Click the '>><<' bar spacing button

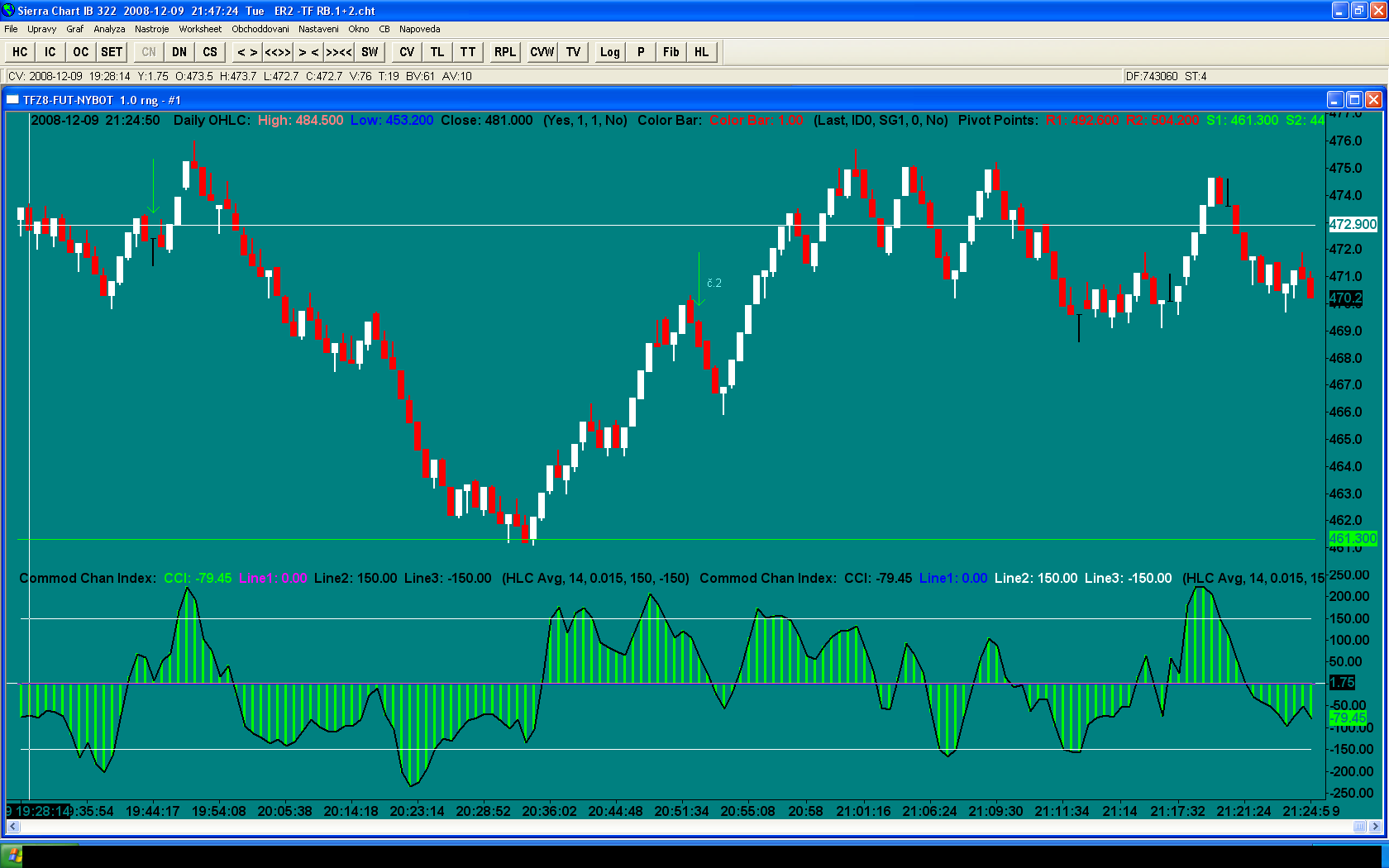click(x=339, y=52)
